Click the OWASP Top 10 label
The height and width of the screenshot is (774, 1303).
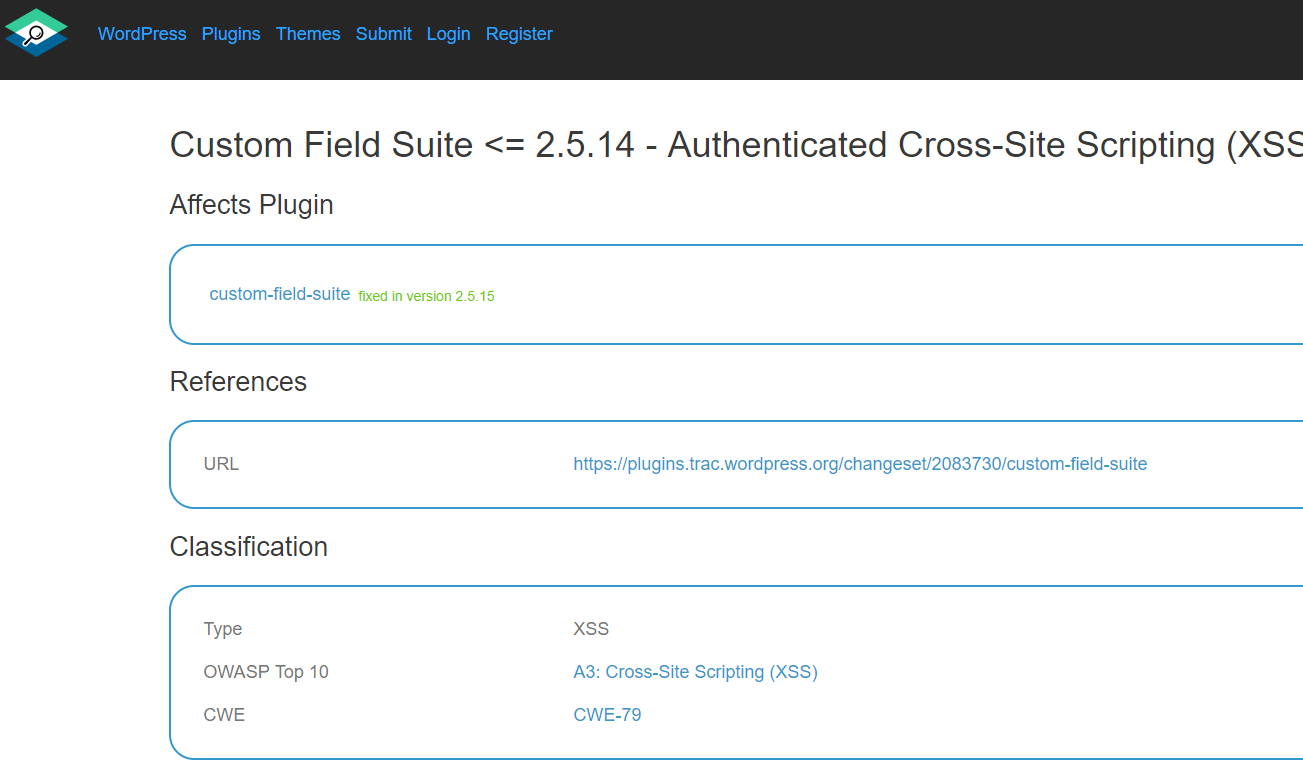pyautogui.click(x=266, y=672)
